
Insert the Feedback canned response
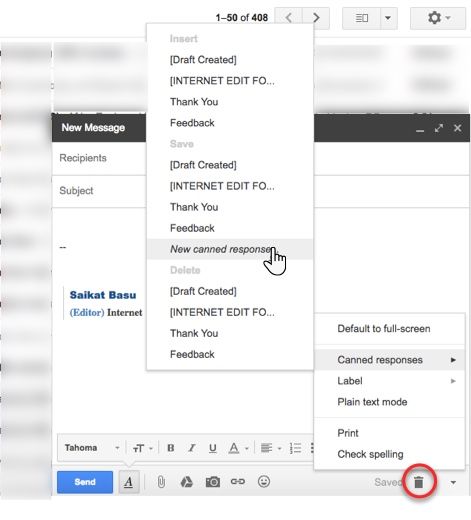230,123
